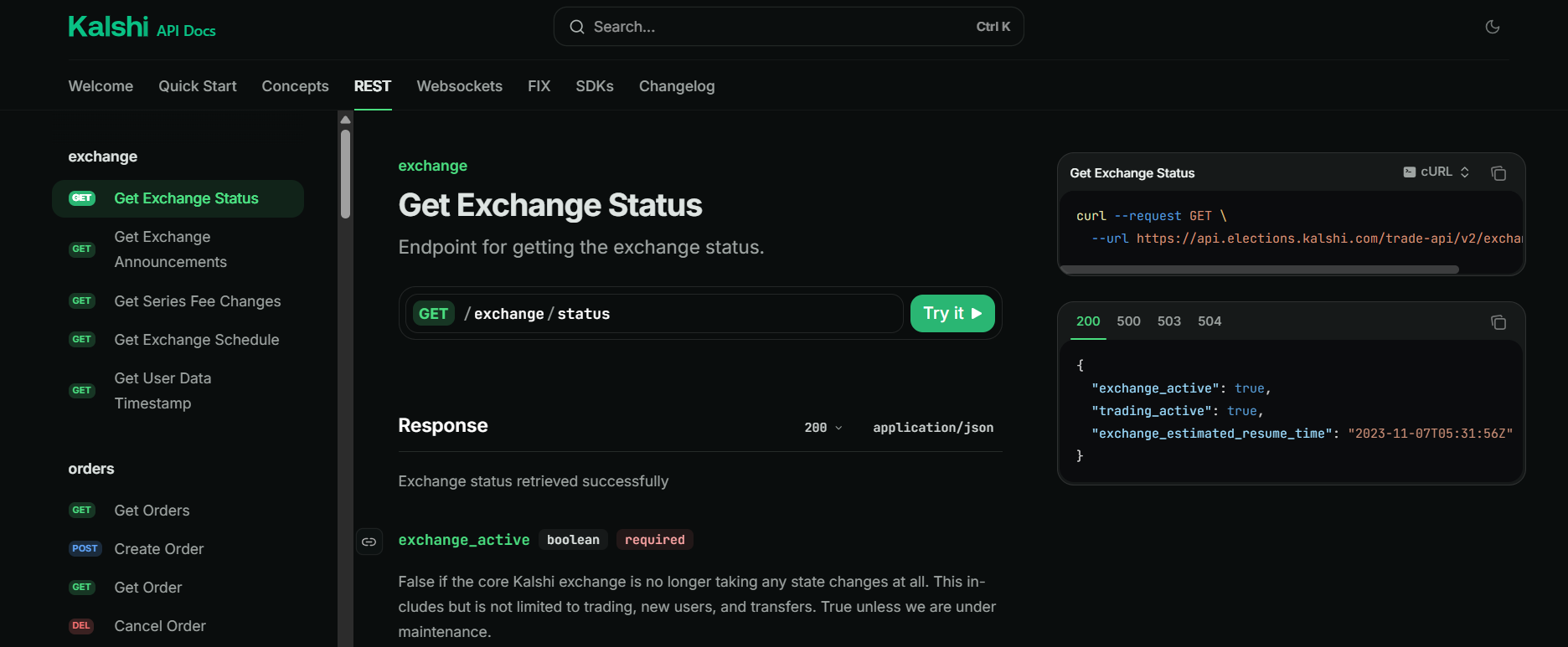This screenshot has width=1568, height=647.
Task: Click the GET badge beside Get Orders
Action: (x=82, y=511)
